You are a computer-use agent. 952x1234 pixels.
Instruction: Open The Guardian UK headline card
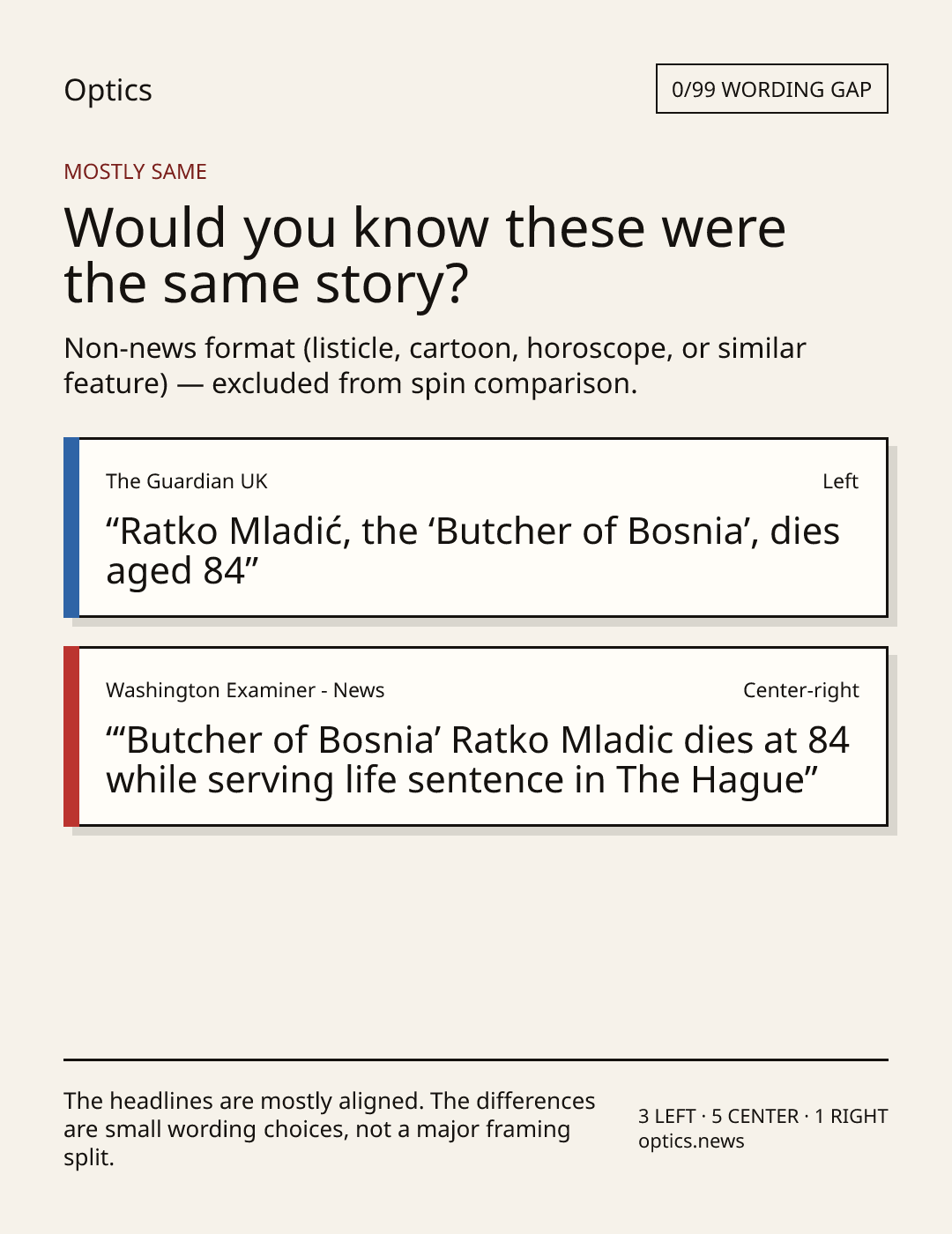tap(475, 527)
